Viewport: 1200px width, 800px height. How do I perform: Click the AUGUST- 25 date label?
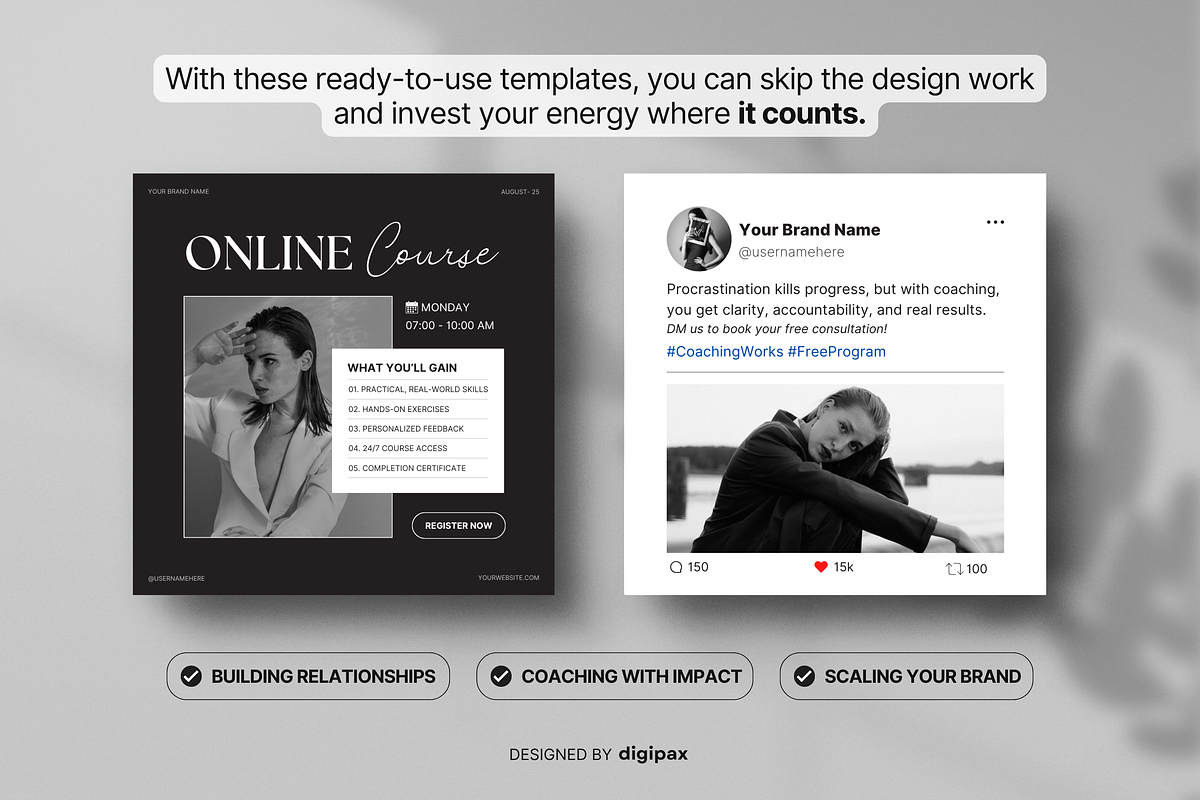[x=520, y=192]
